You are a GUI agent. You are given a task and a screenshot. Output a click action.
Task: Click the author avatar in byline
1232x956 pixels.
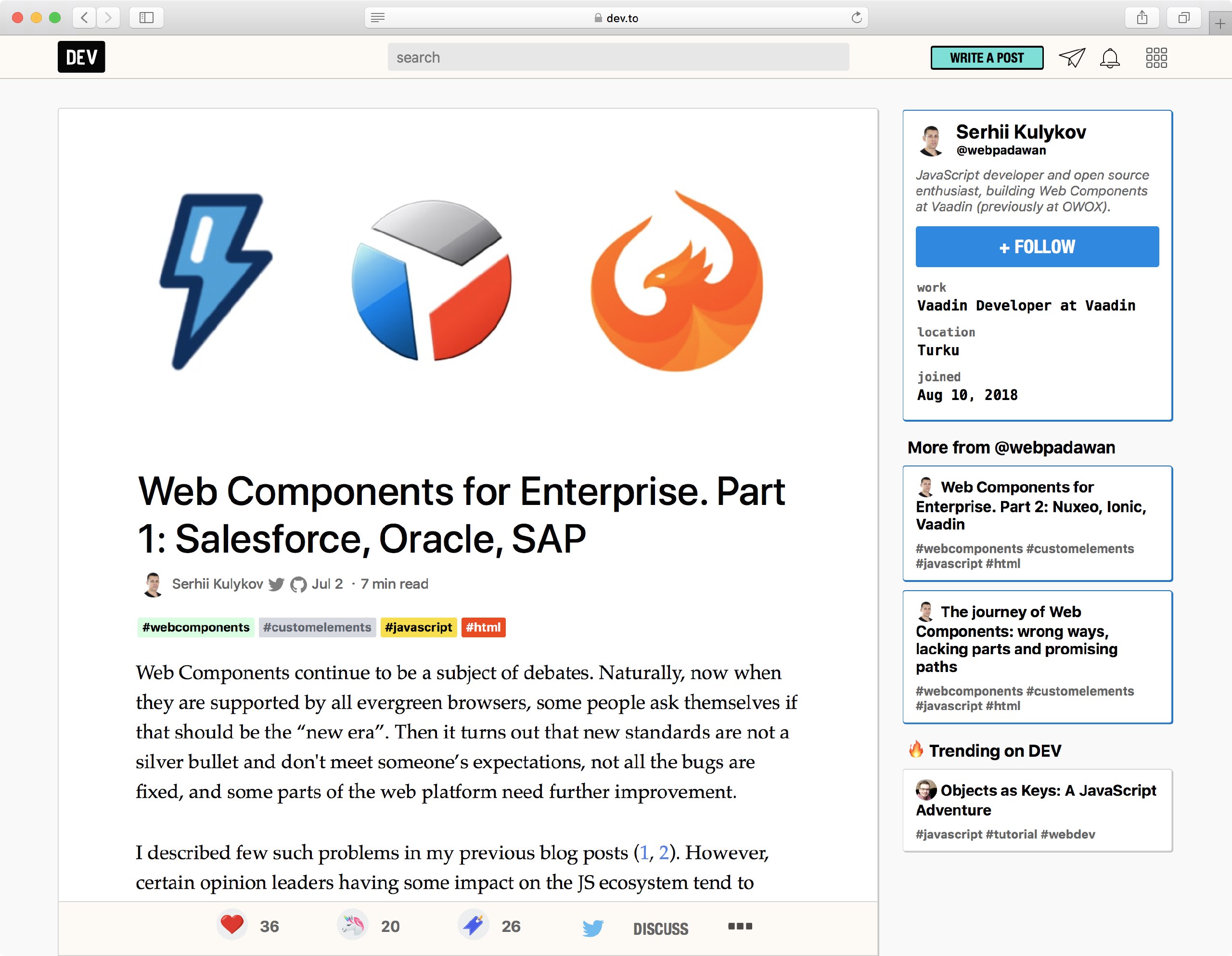tap(152, 584)
